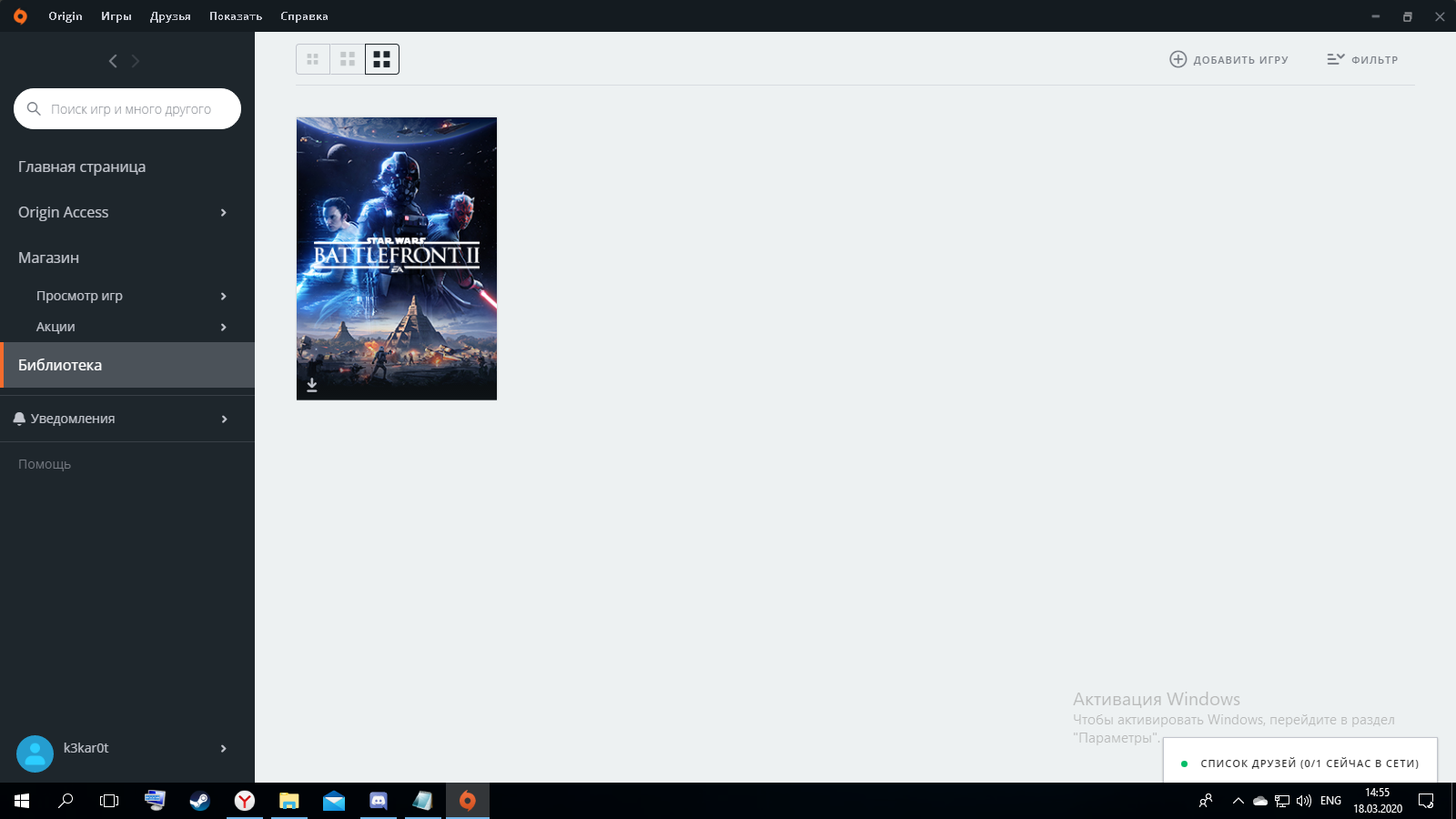
Task: Open Task View in taskbar
Action: [109, 801]
